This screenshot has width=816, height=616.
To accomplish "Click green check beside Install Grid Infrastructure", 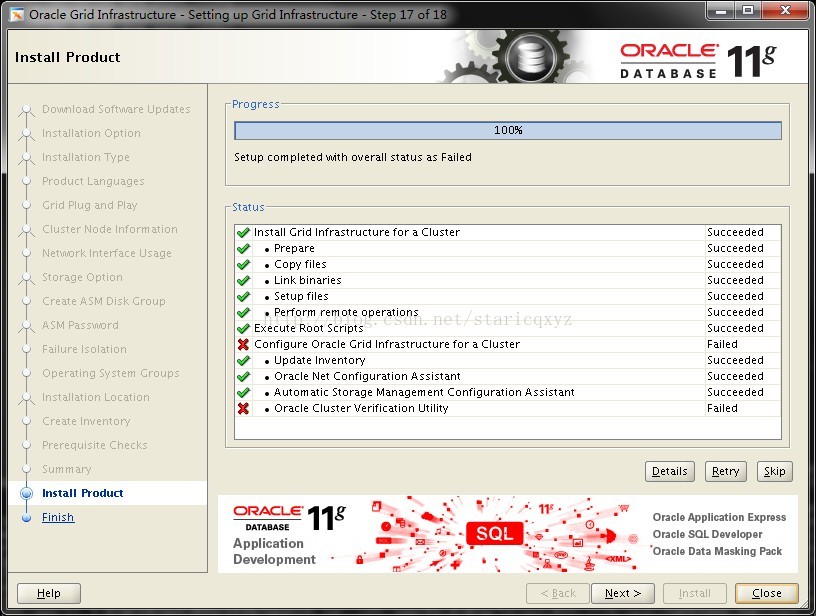I will [x=243, y=233].
